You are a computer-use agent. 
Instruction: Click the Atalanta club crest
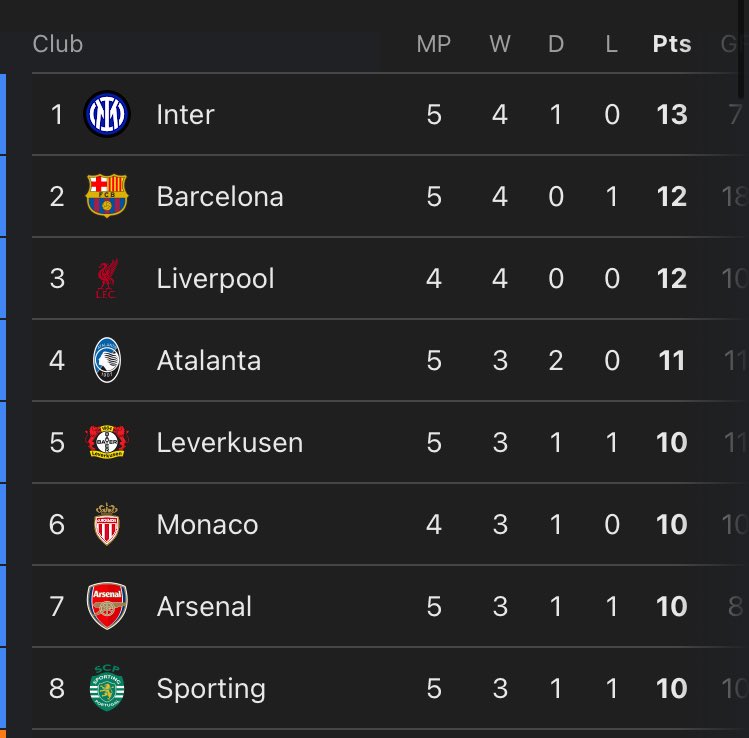coord(107,360)
